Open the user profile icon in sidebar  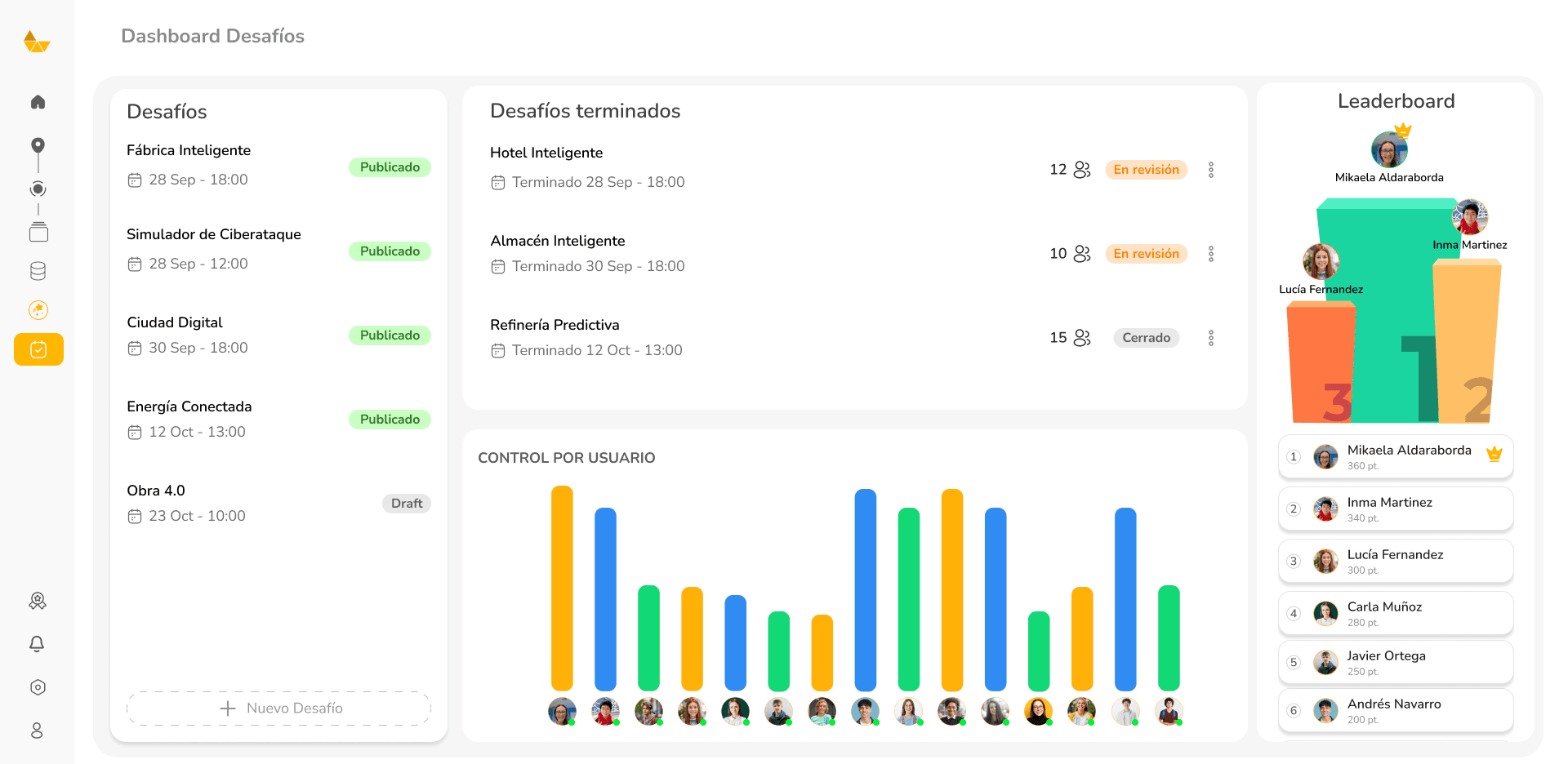click(x=37, y=731)
